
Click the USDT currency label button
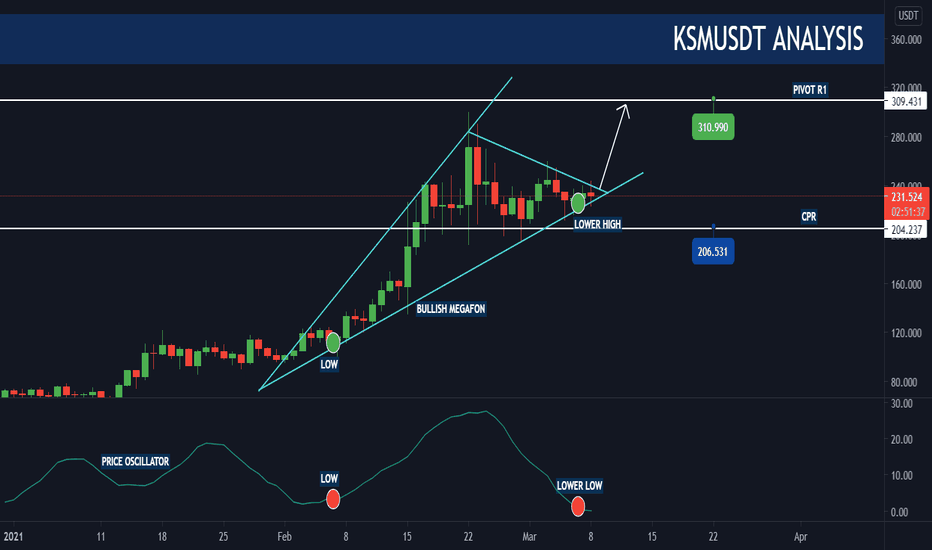[908, 15]
